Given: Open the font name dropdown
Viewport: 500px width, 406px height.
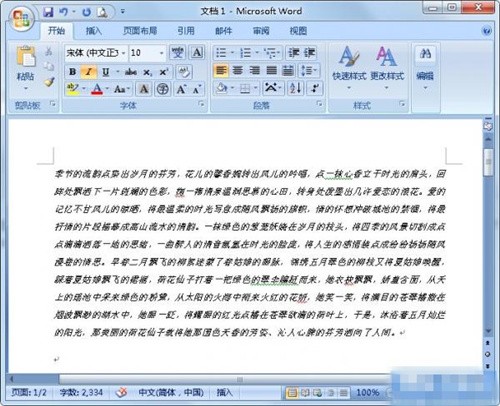Looking at the screenshot, I should (x=123, y=53).
